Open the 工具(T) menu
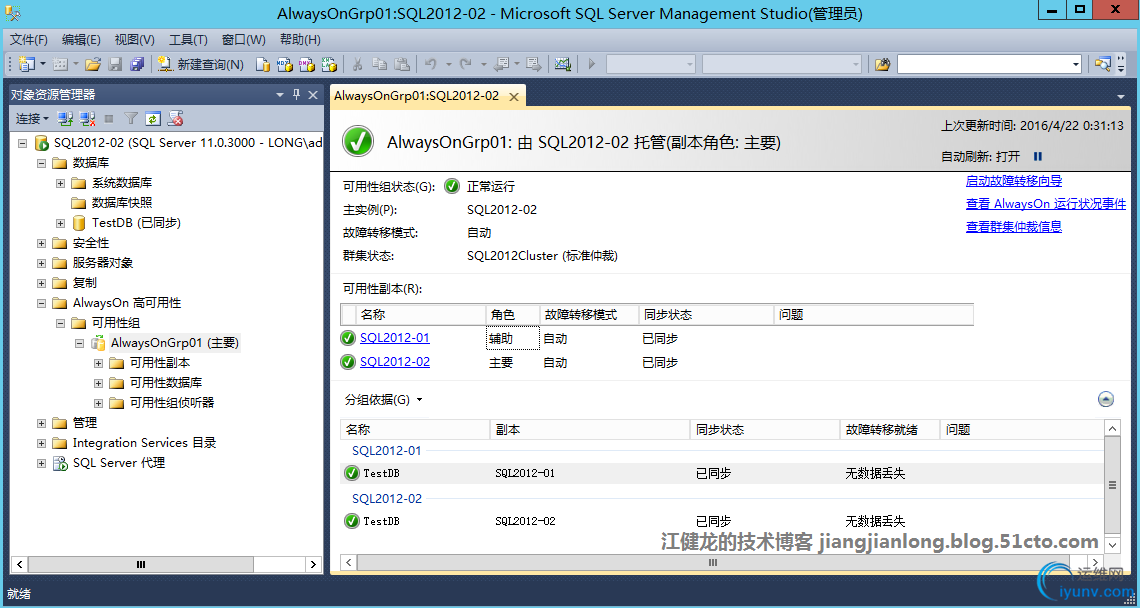 point(188,39)
